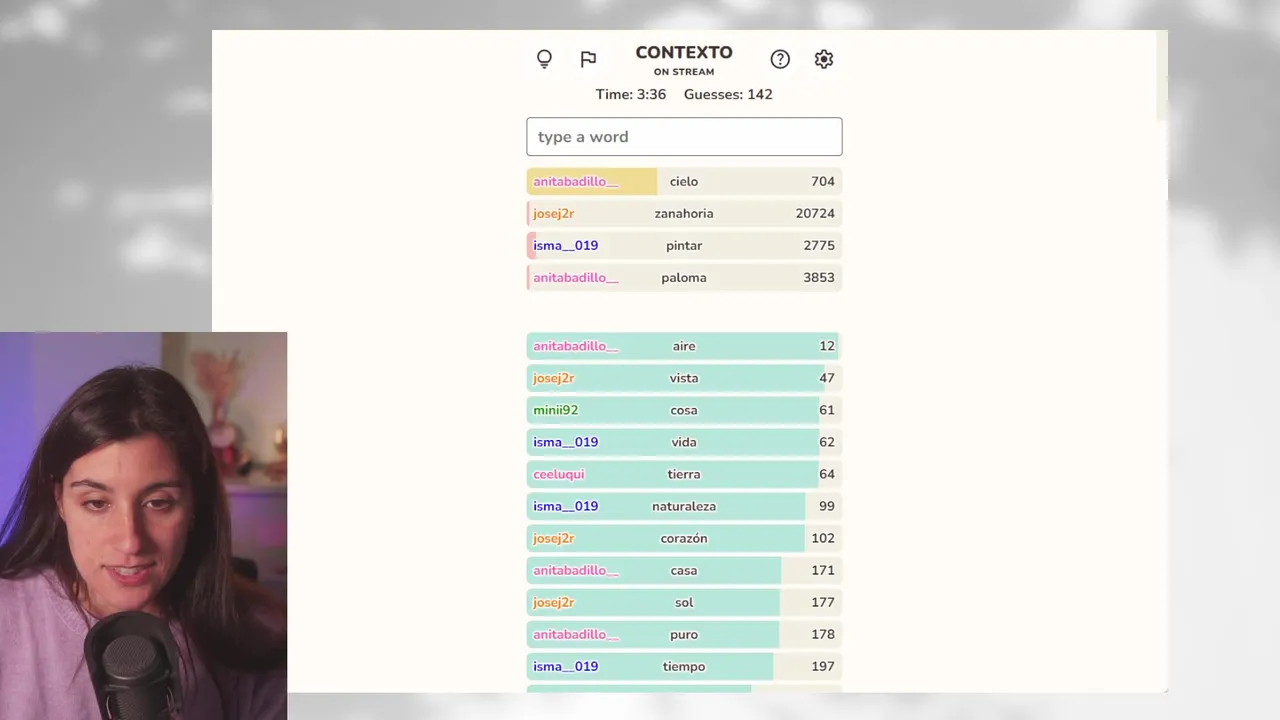This screenshot has height=720, width=1280.
Task: Open the settings gear icon
Action: point(824,59)
